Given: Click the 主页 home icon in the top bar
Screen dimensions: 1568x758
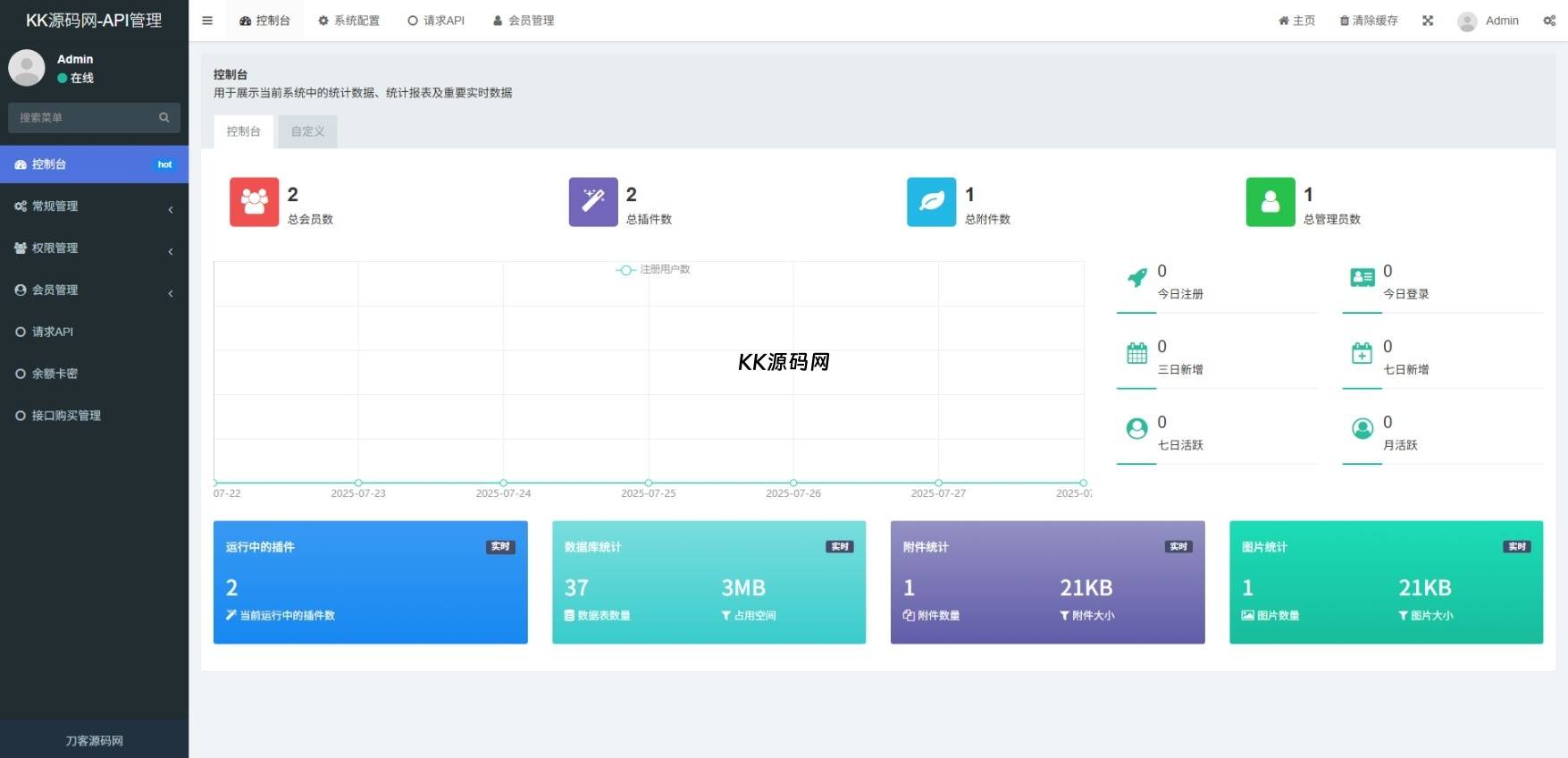Looking at the screenshot, I should (x=1284, y=21).
